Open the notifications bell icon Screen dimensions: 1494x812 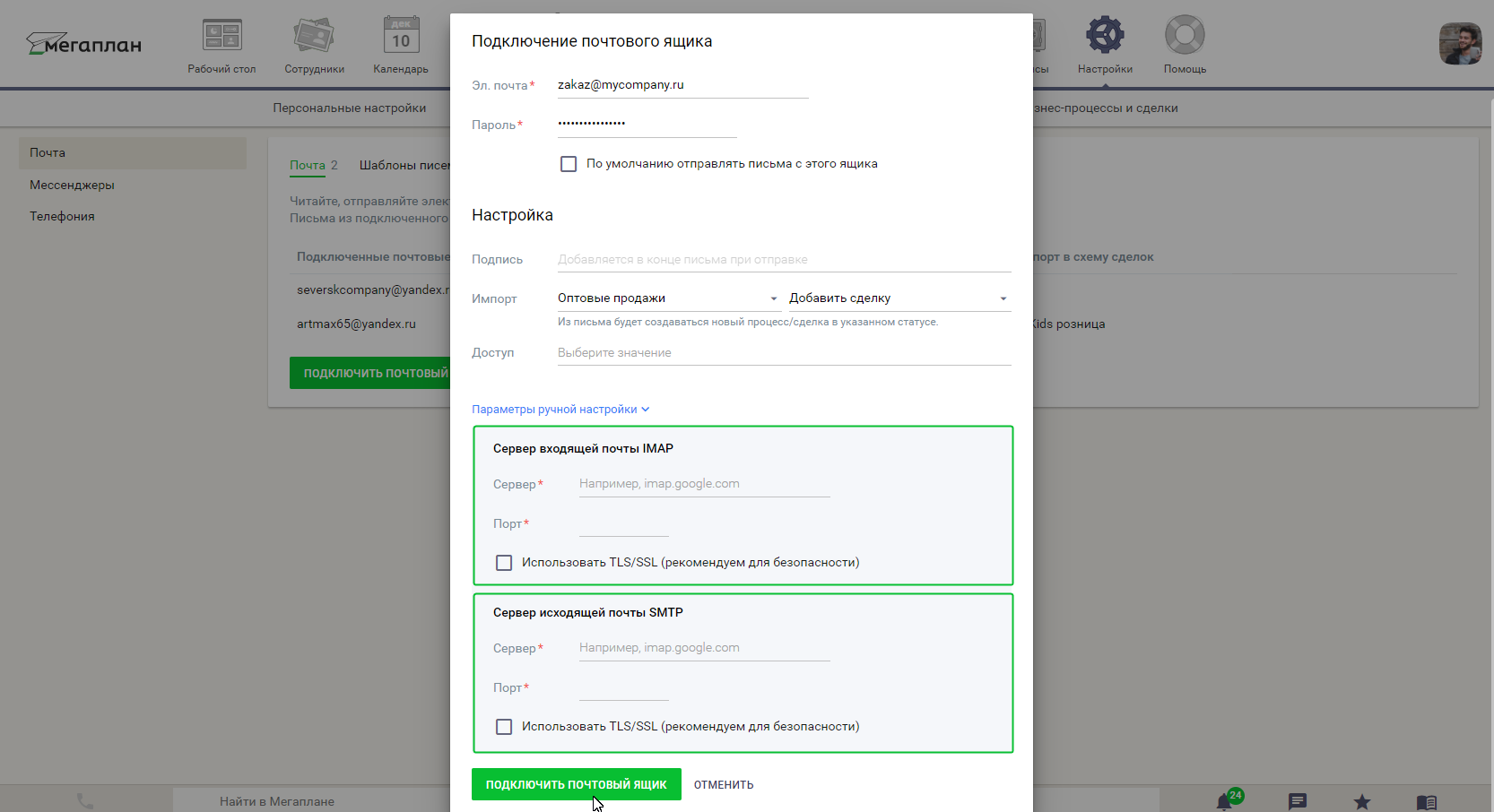[1224, 801]
